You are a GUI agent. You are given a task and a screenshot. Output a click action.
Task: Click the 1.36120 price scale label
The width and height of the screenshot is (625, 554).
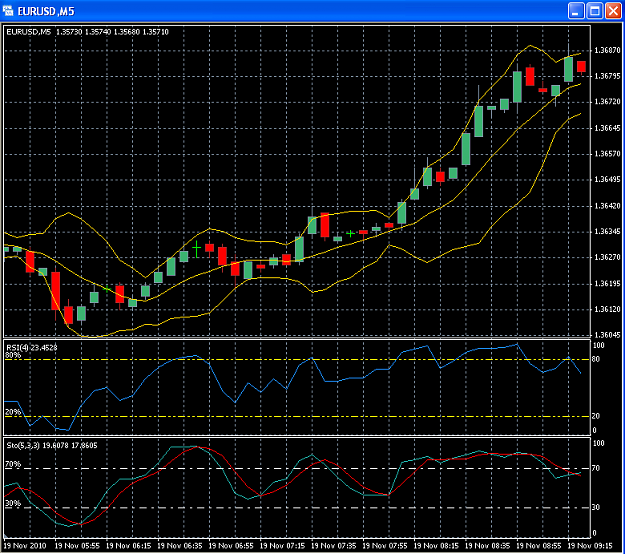(607, 309)
